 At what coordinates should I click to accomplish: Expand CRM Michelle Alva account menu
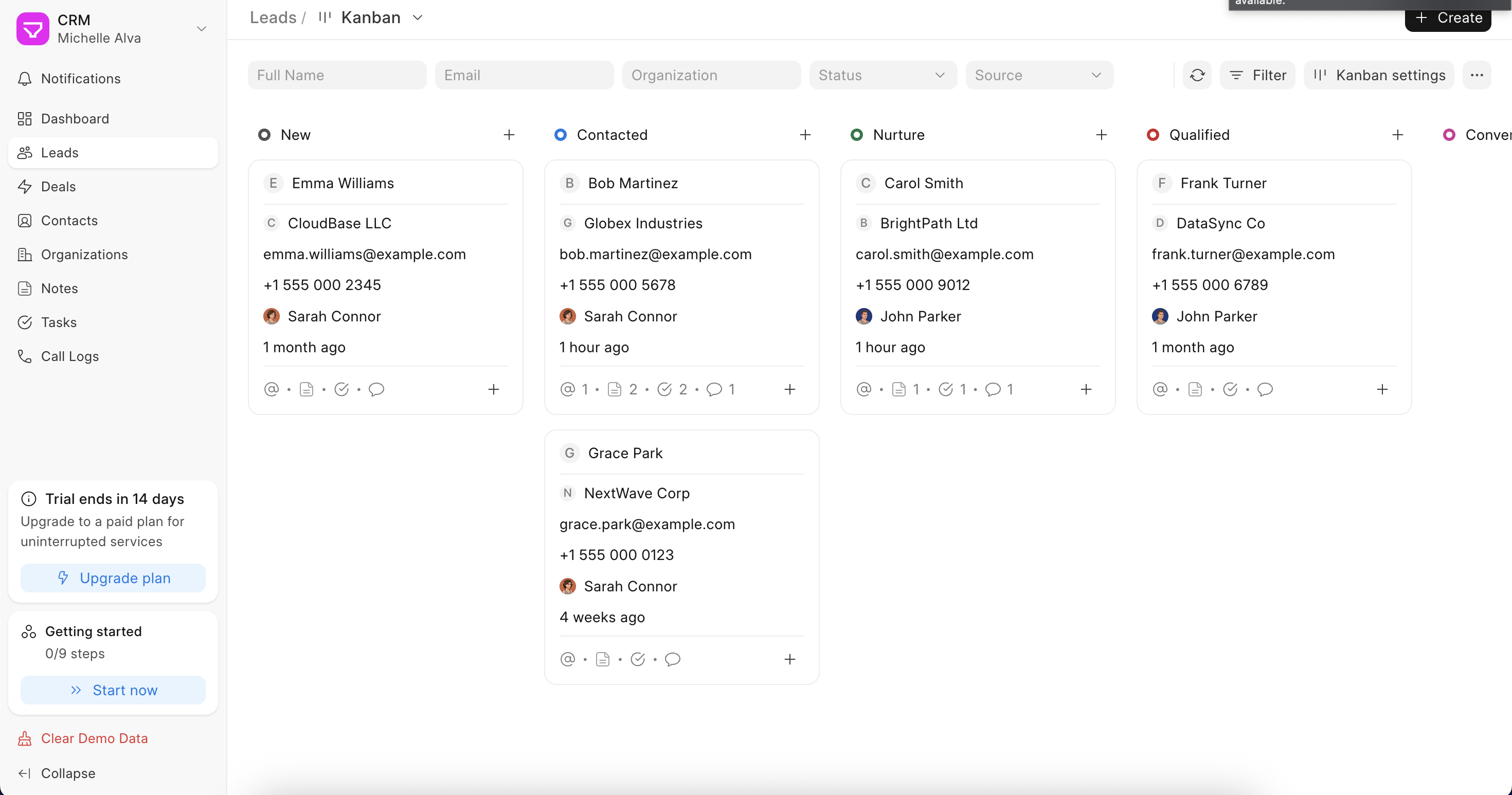[x=201, y=29]
